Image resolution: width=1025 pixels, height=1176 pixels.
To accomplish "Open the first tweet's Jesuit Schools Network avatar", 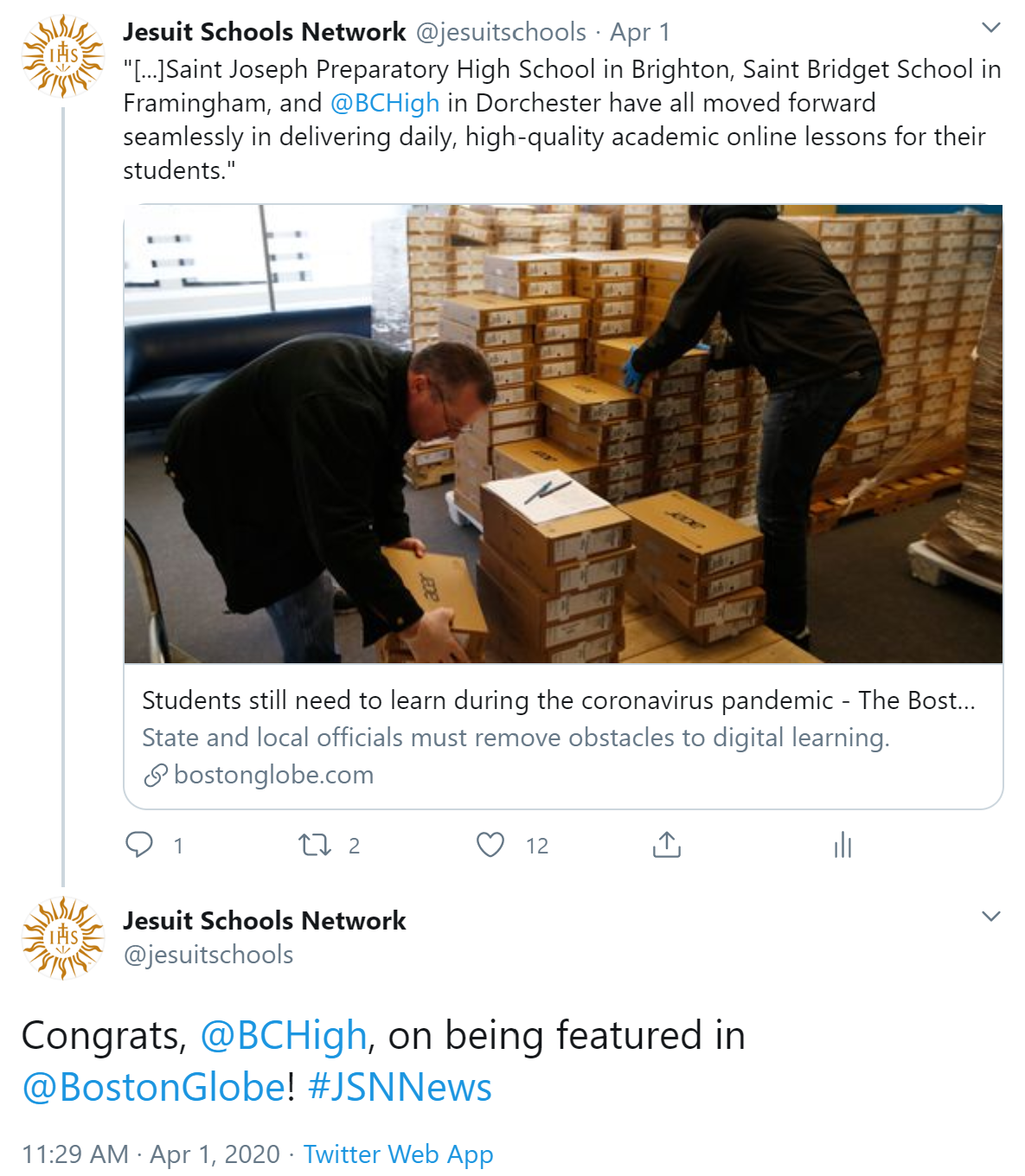I will click(63, 56).
